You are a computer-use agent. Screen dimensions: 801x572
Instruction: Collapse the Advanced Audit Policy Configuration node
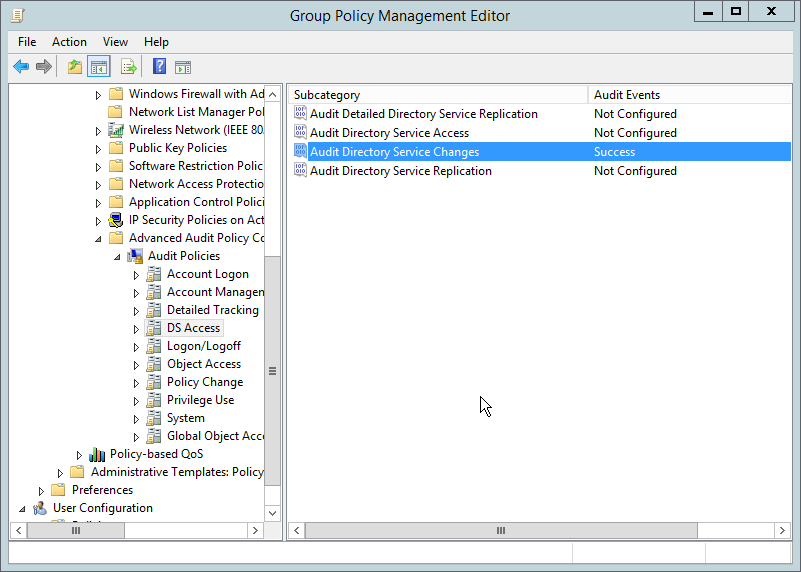tap(99, 239)
